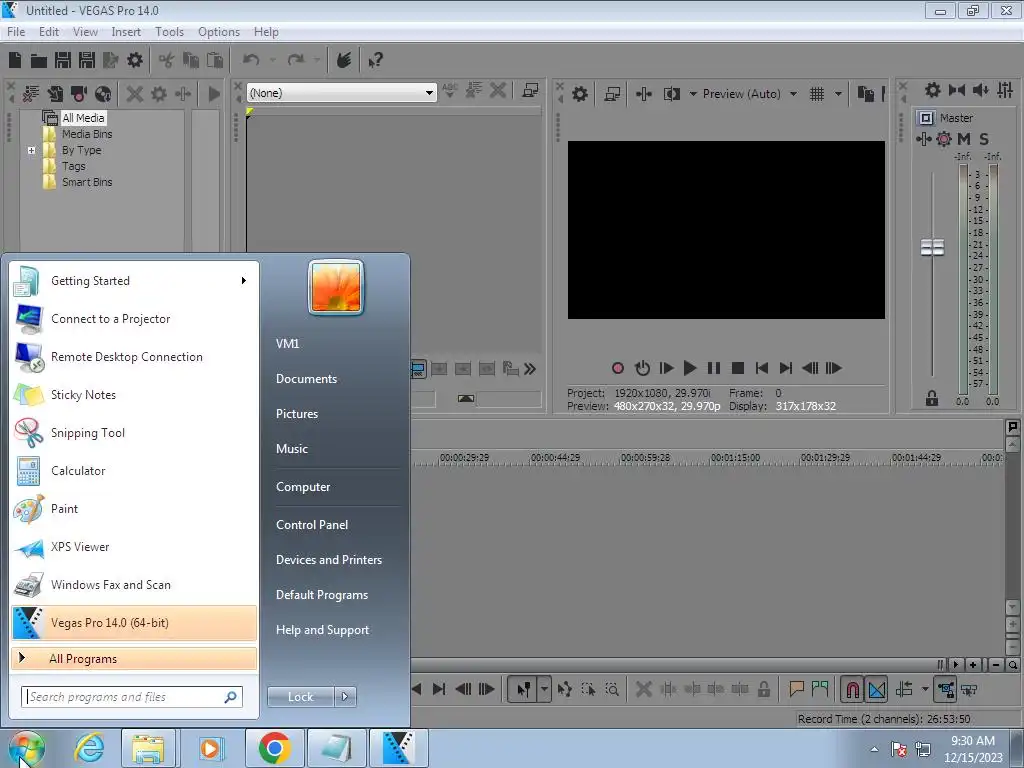Open Normal Edit Tool dropdown arrow
Image resolution: width=1024 pixels, height=768 pixels.
(544, 689)
